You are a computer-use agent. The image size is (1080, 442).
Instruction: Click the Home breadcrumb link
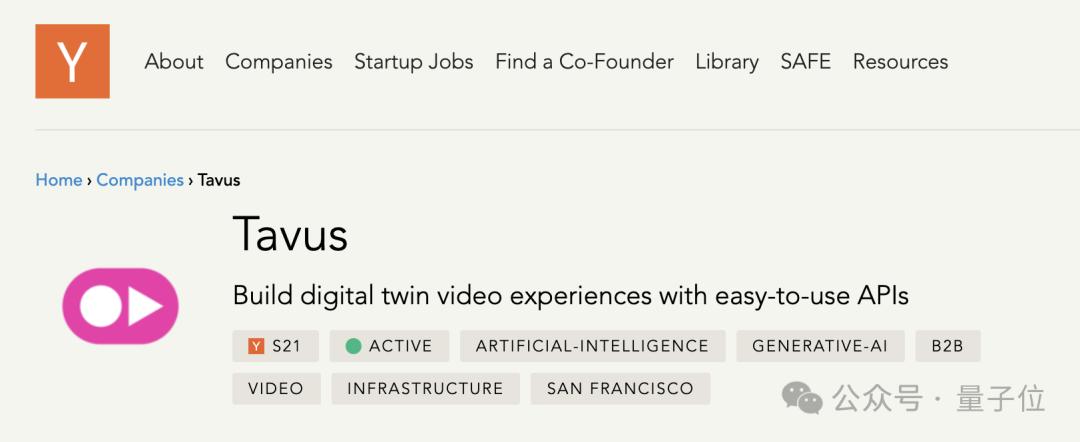(59, 180)
